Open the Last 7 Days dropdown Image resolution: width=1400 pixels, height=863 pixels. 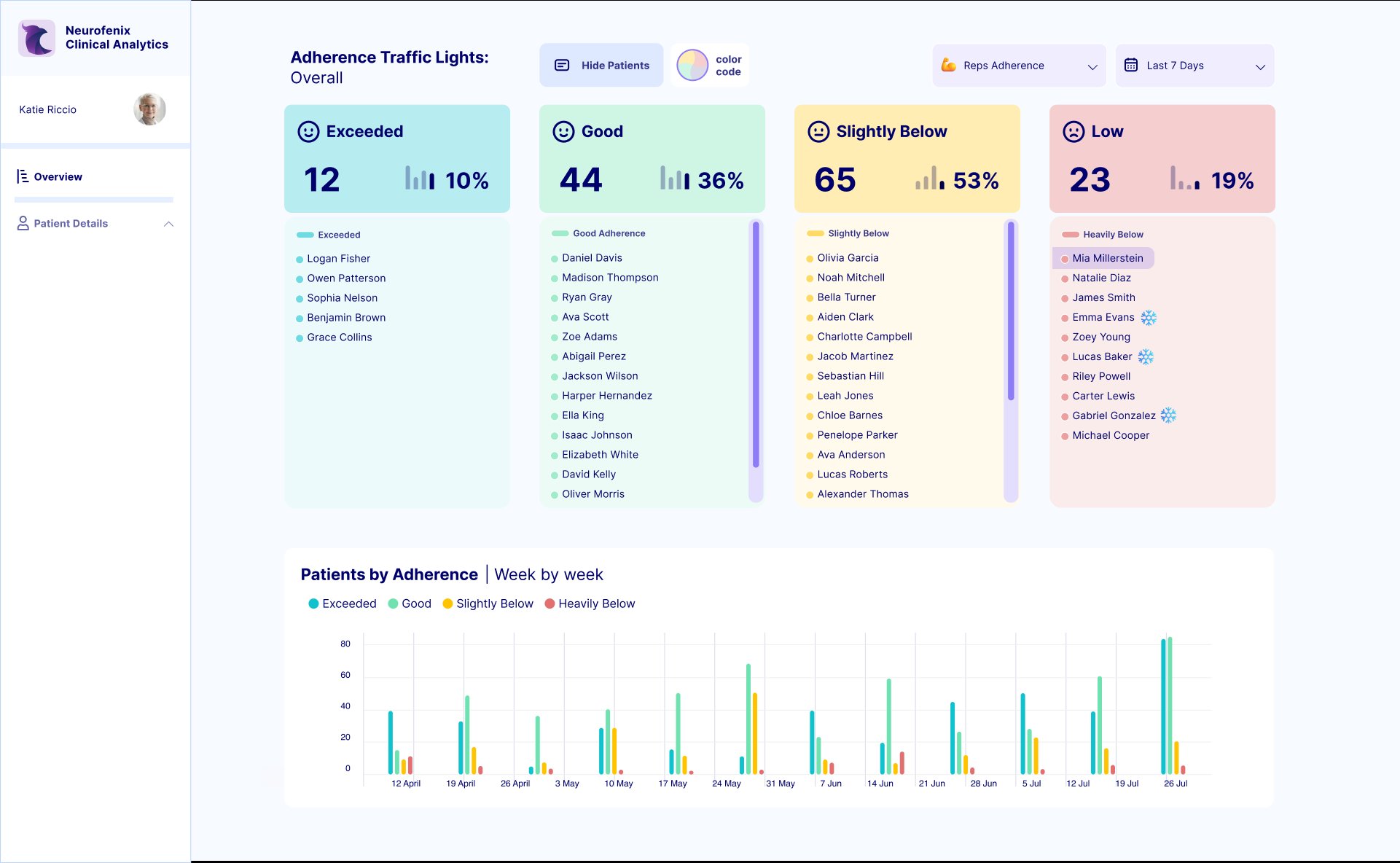[x=1194, y=66]
